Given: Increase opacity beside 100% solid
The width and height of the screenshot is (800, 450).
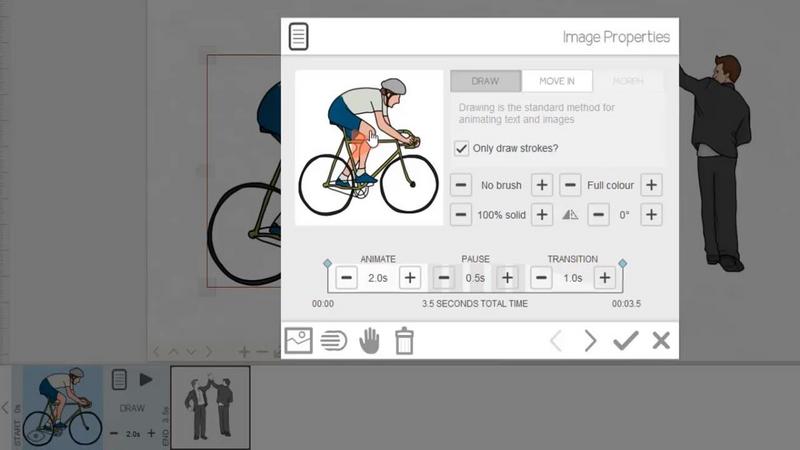Looking at the screenshot, I should tap(542, 215).
